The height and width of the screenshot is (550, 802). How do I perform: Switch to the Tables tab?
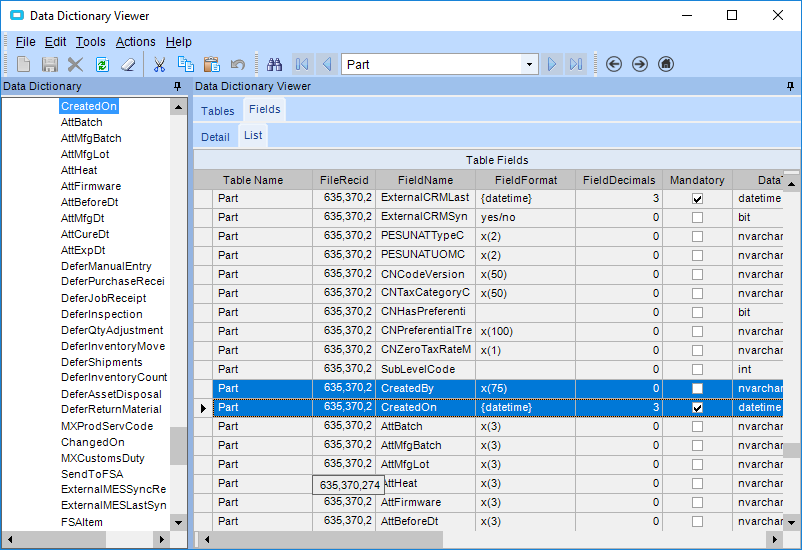[218, 111]
